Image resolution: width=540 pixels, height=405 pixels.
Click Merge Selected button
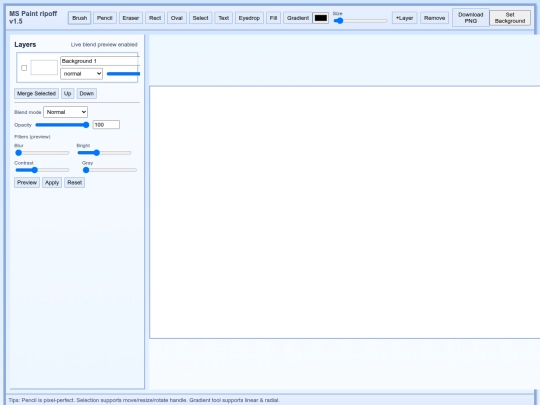[x=37, y=94]
